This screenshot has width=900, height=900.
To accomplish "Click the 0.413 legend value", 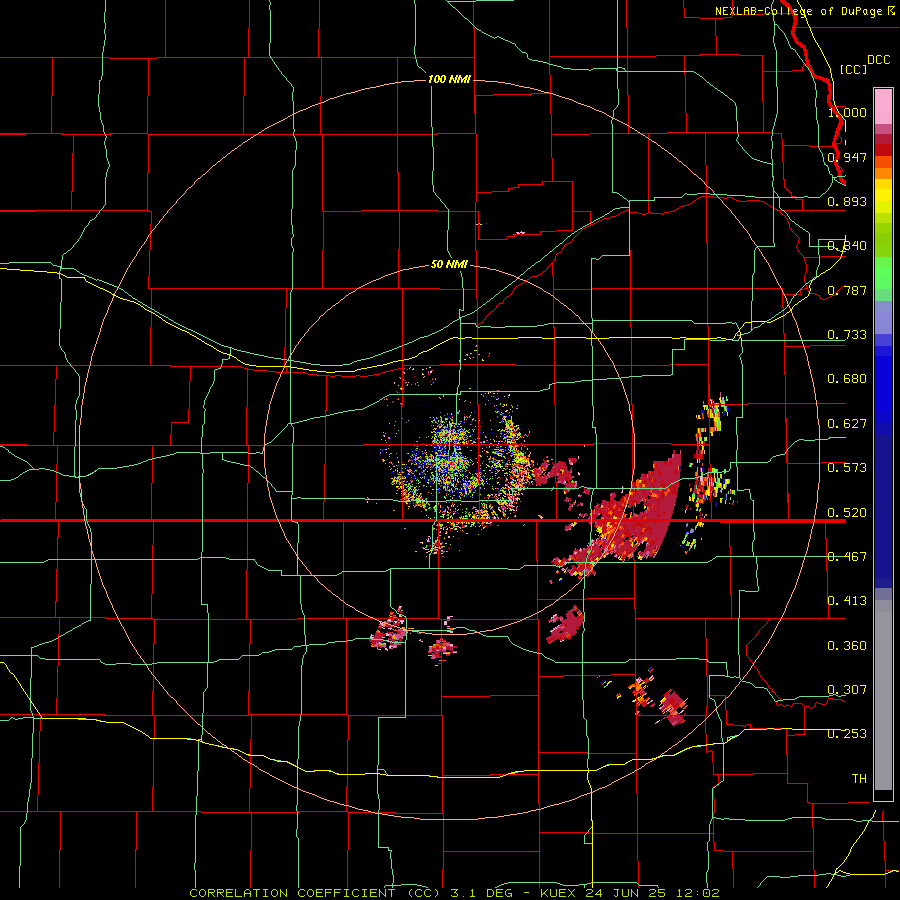I will click(x=847, y=601).
